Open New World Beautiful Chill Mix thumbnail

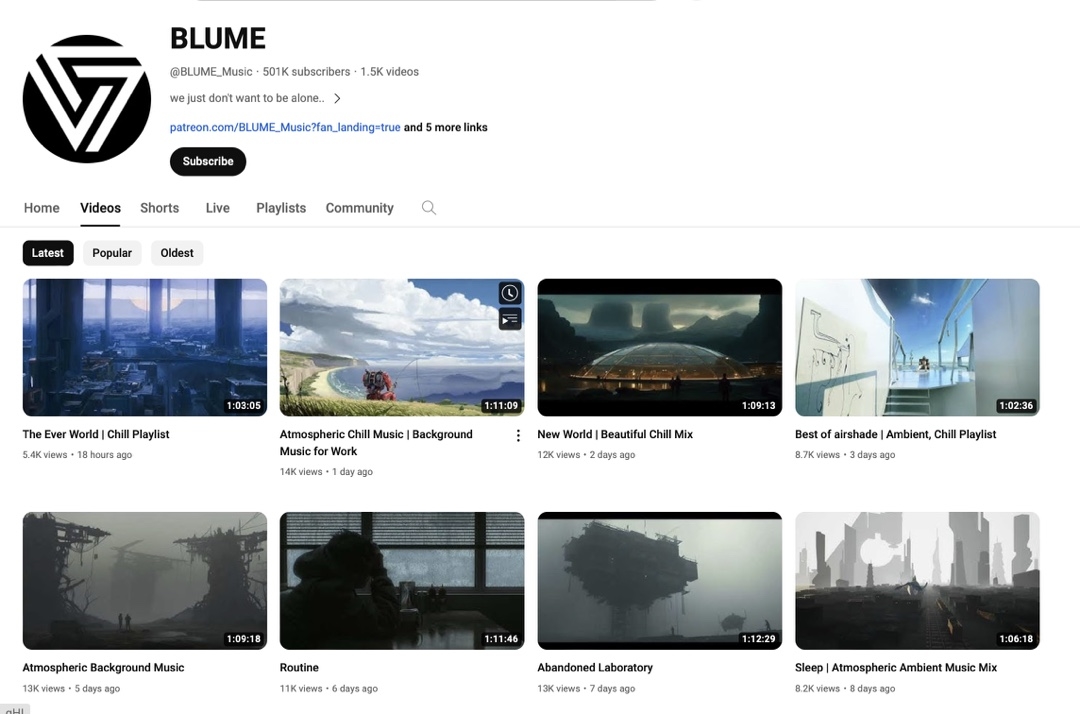pyautogui.click(x=660, y=347)
